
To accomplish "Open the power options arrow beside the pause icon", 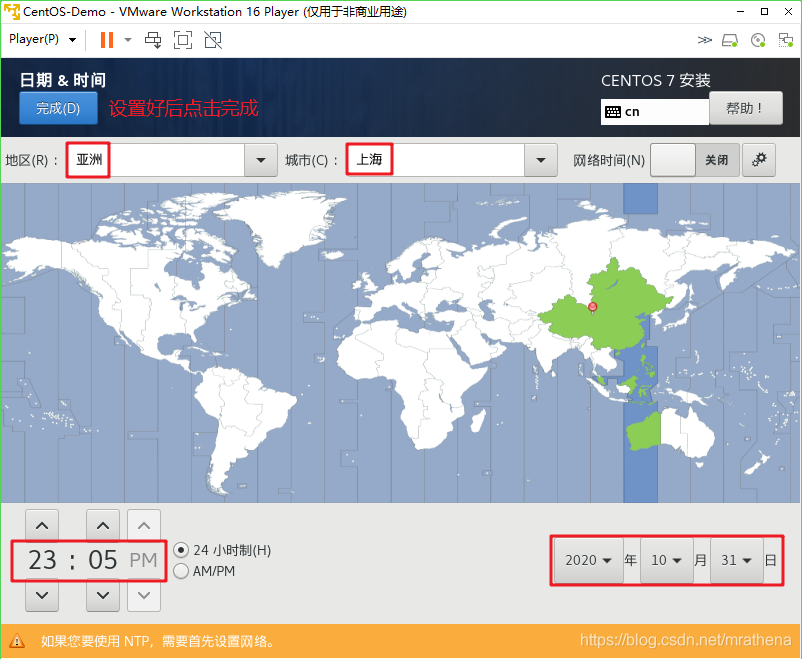I will pos(128,39).
